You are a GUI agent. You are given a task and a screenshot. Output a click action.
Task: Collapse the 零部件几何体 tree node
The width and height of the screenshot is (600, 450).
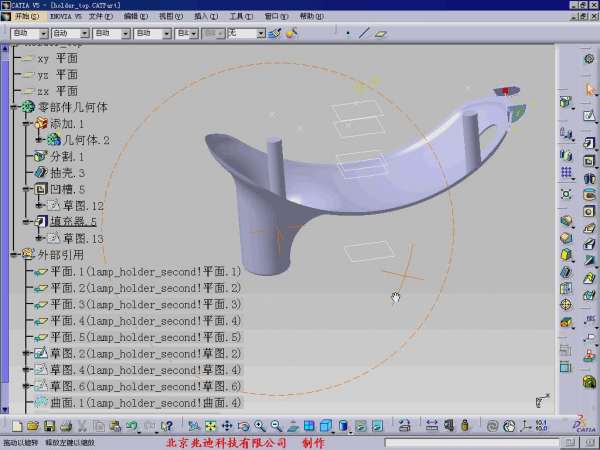coord(14,107)
